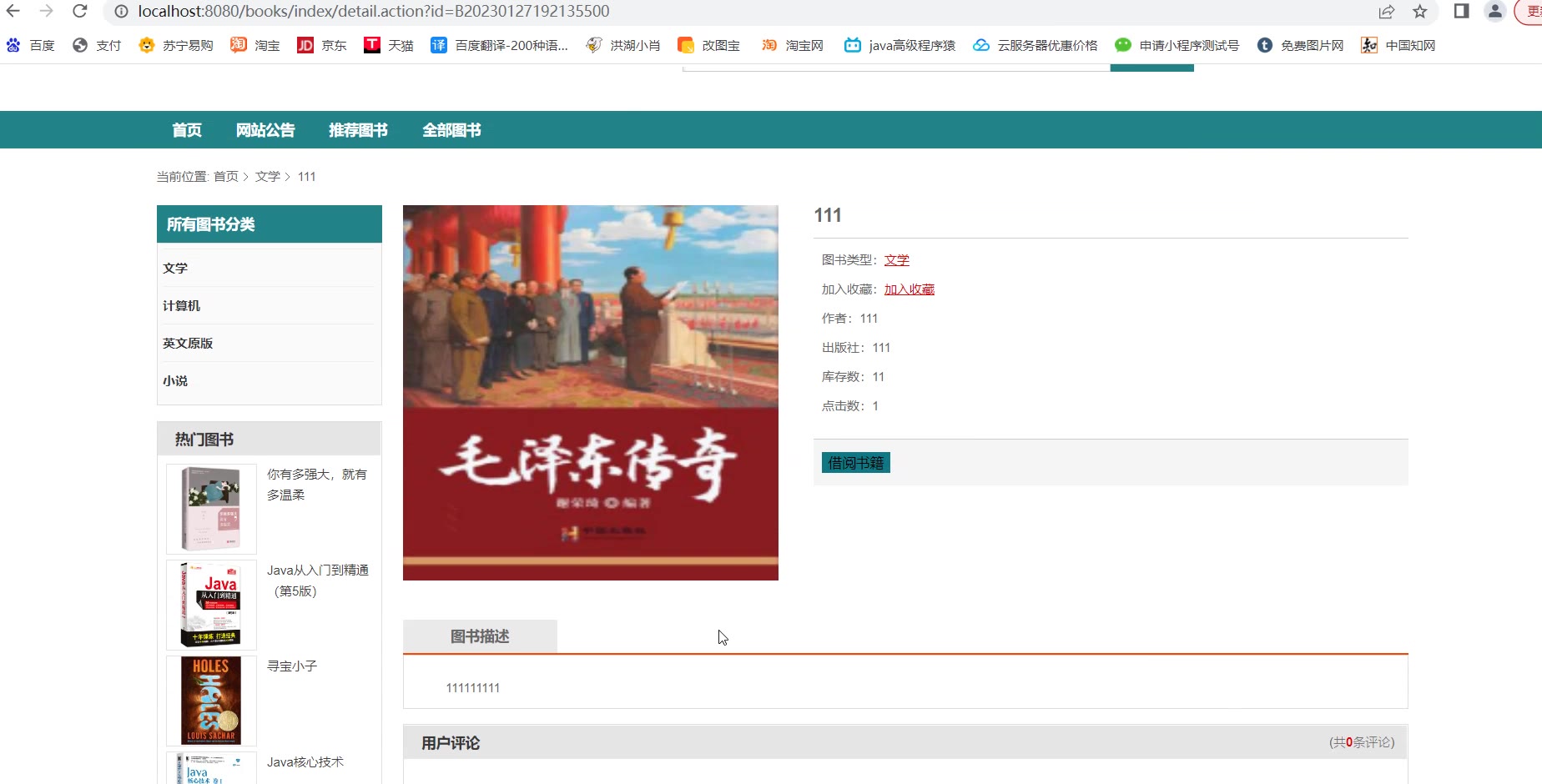Click the 111111111 description text
The image size is (1542, 784).
click(x=473, y=688)
